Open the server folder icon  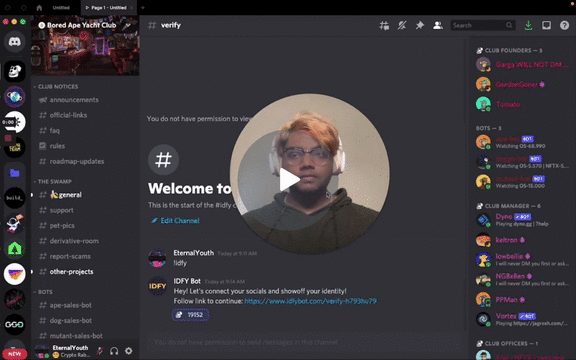point(15,173)
